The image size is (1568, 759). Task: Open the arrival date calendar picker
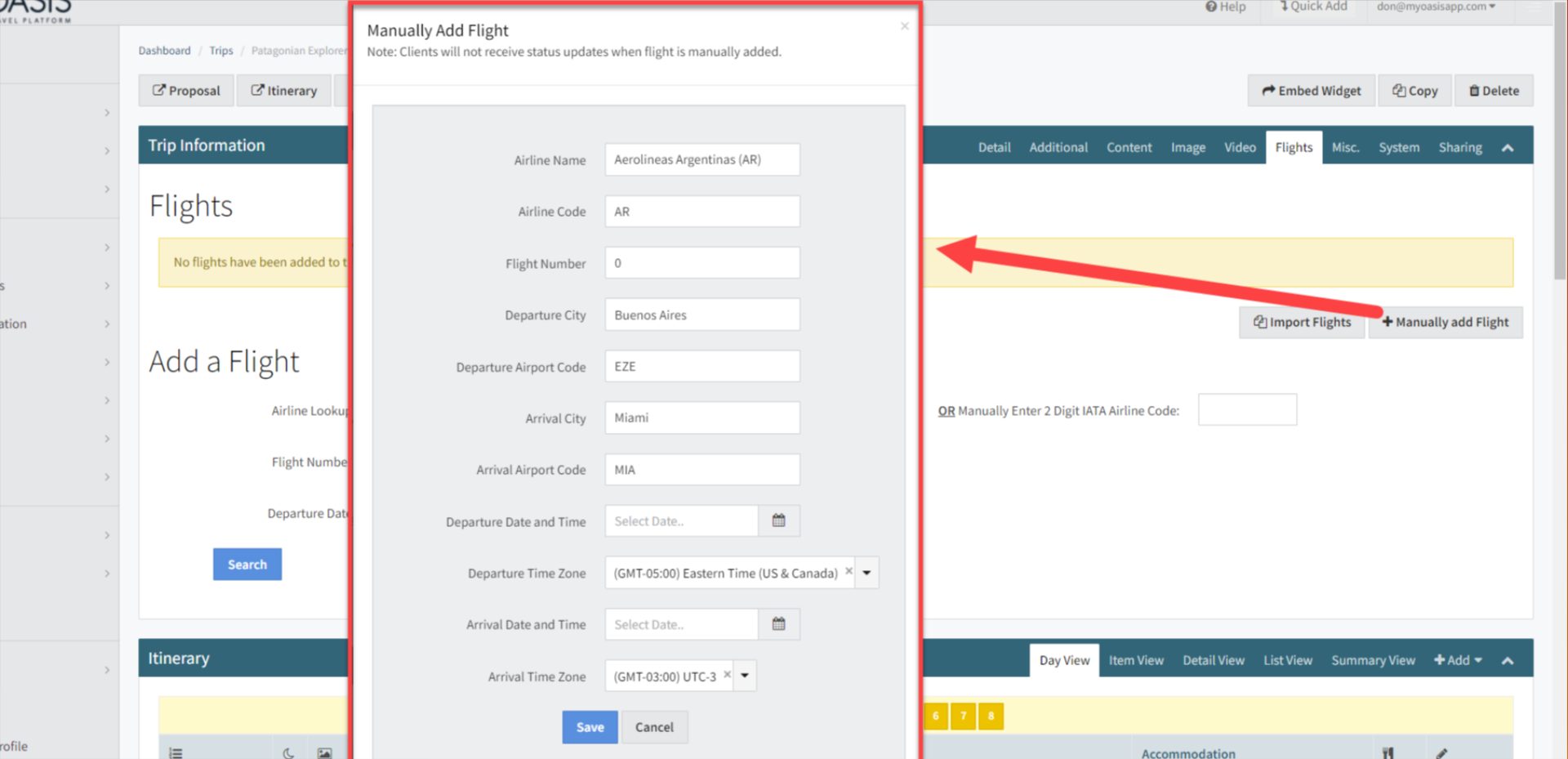(x=778, y=624)
